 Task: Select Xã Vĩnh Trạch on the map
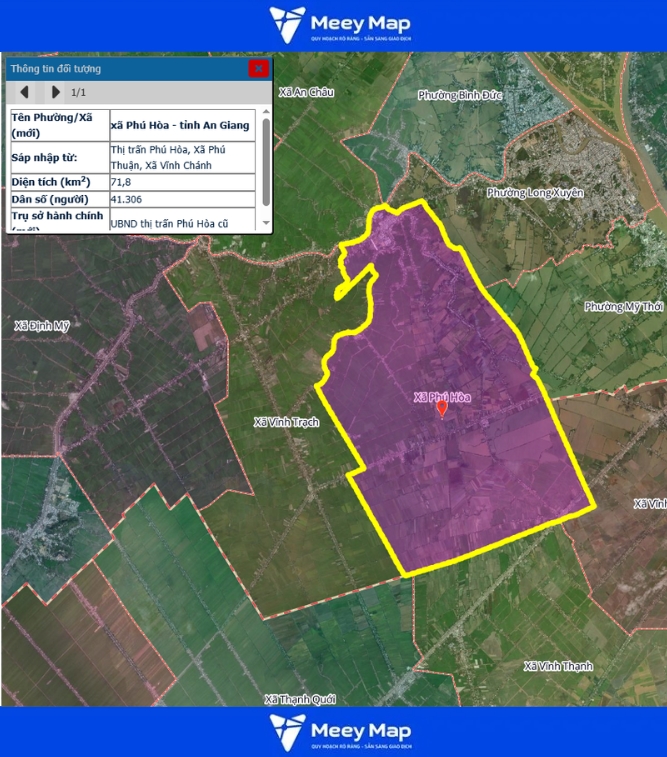(286, 422)
